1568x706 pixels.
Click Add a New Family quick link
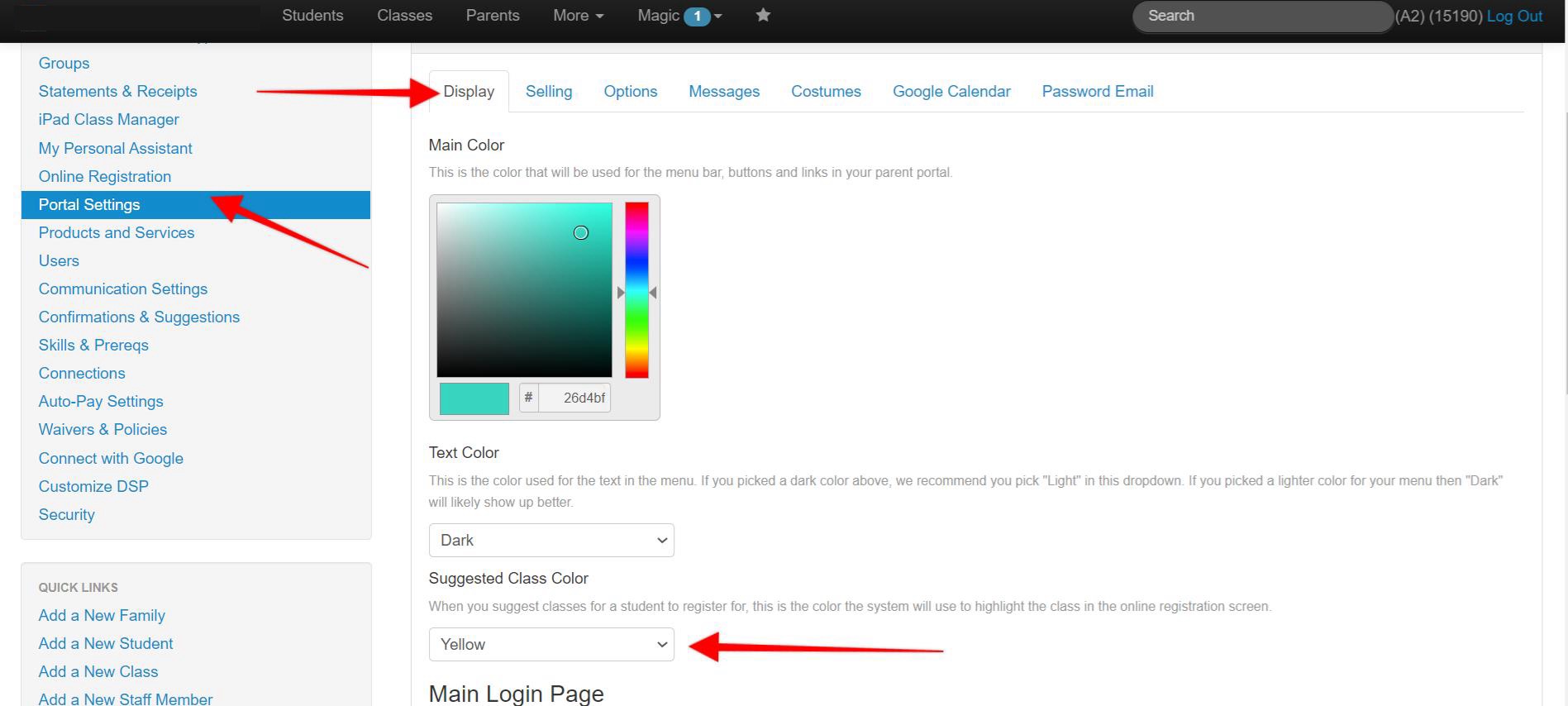click(102, 616)
